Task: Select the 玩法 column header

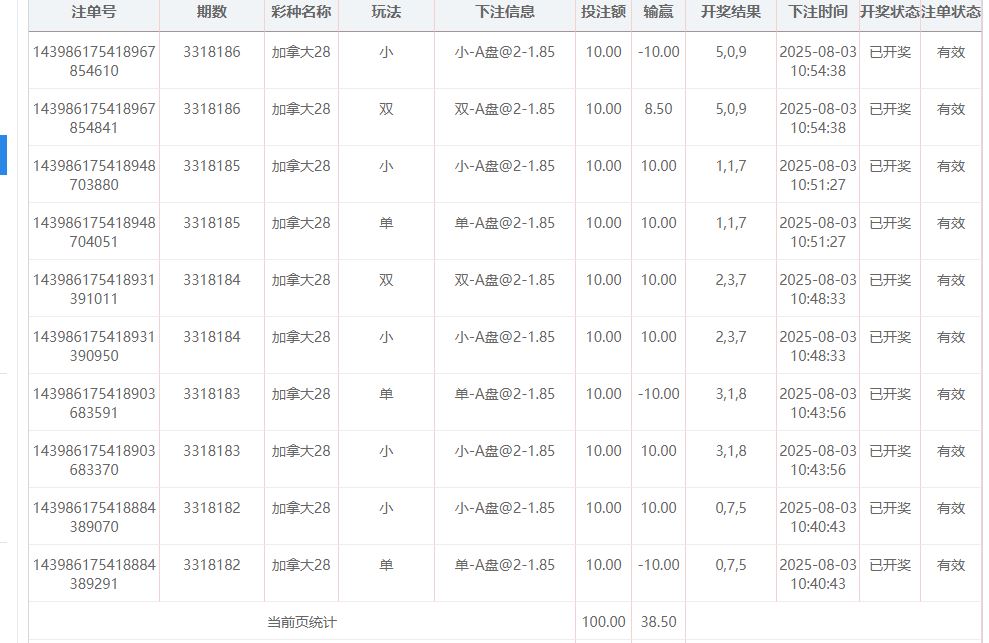Action: point(386,12)
